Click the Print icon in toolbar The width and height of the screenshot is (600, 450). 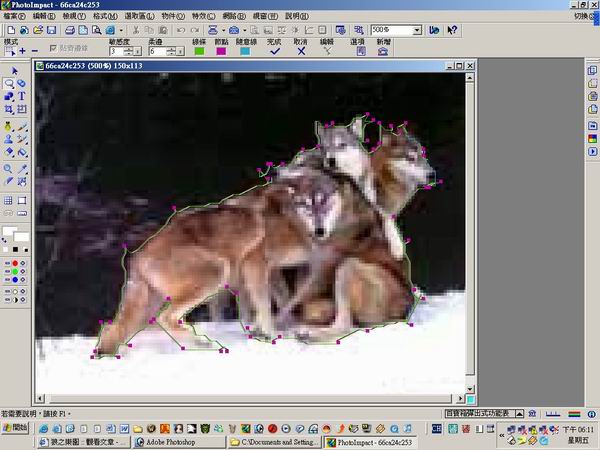[x=70, y=30]
